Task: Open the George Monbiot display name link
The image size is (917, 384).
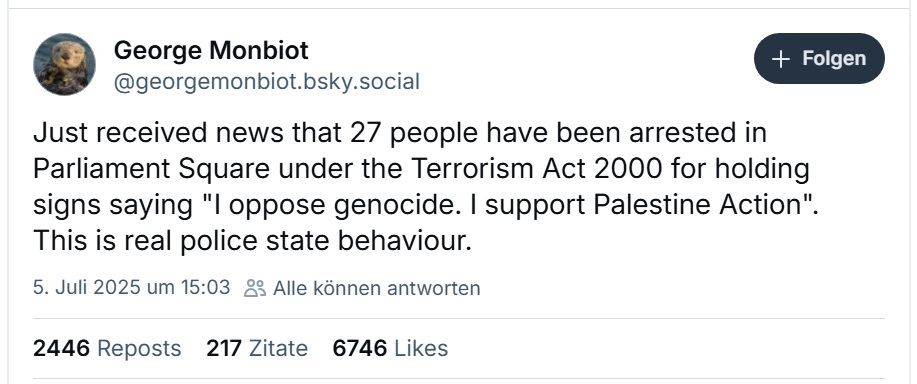Action: (x=211, y=50)
